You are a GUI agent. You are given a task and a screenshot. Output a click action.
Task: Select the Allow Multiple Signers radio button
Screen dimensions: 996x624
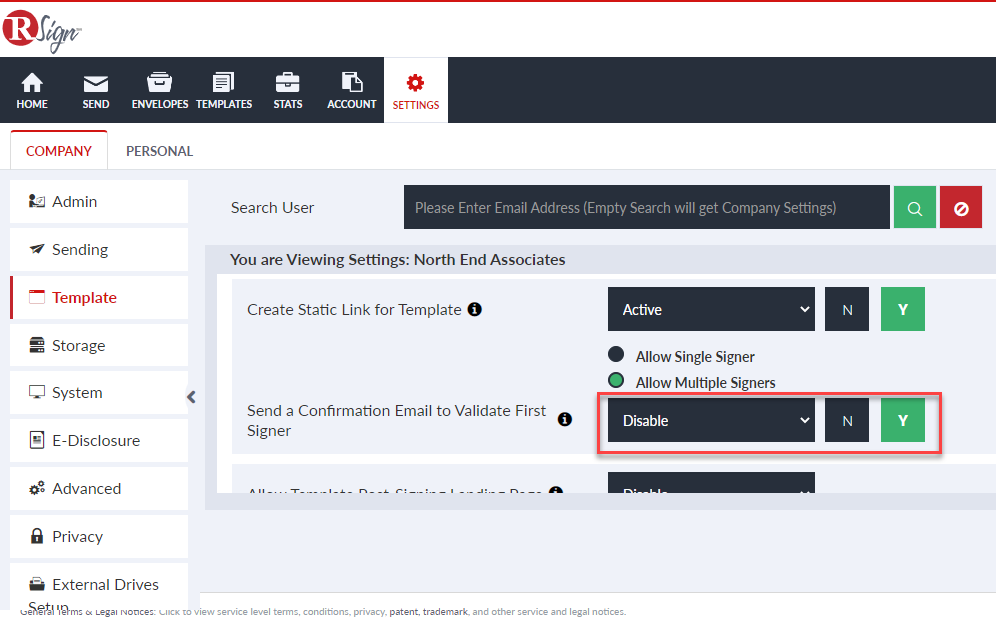616,380
